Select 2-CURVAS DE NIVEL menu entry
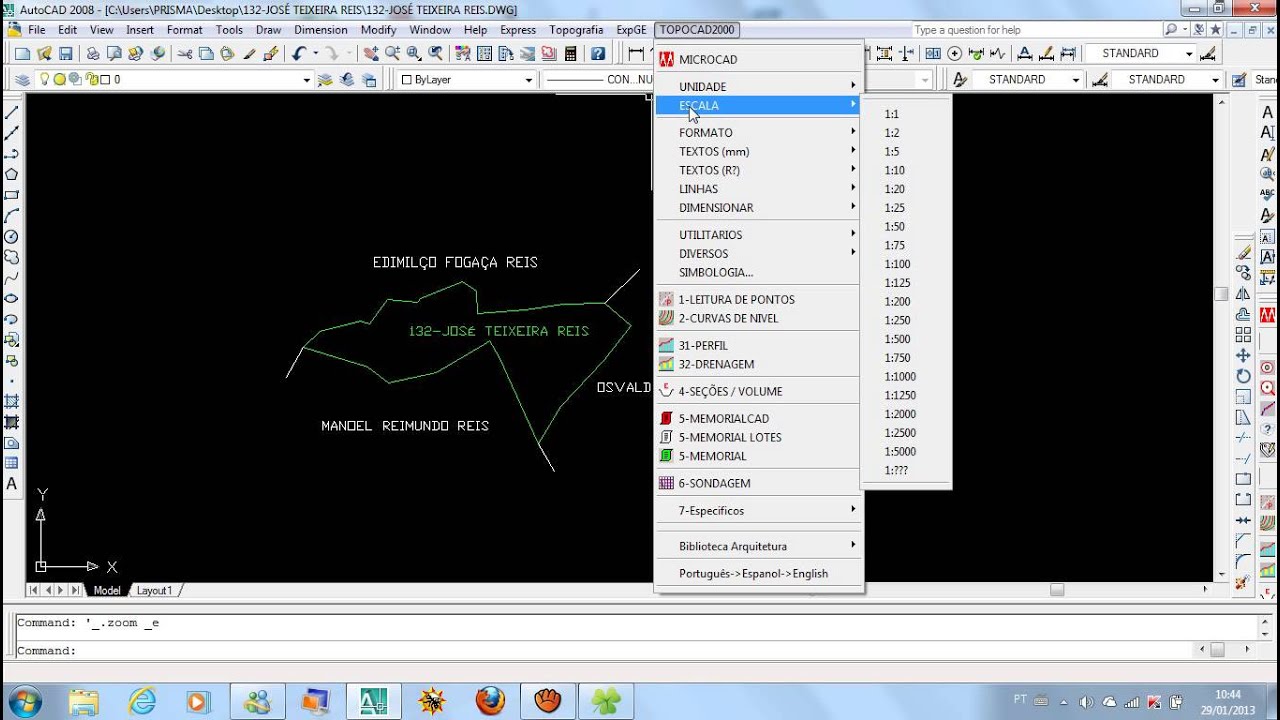Viewport: 1280px width, 720px height. click(x=759, y=319)
